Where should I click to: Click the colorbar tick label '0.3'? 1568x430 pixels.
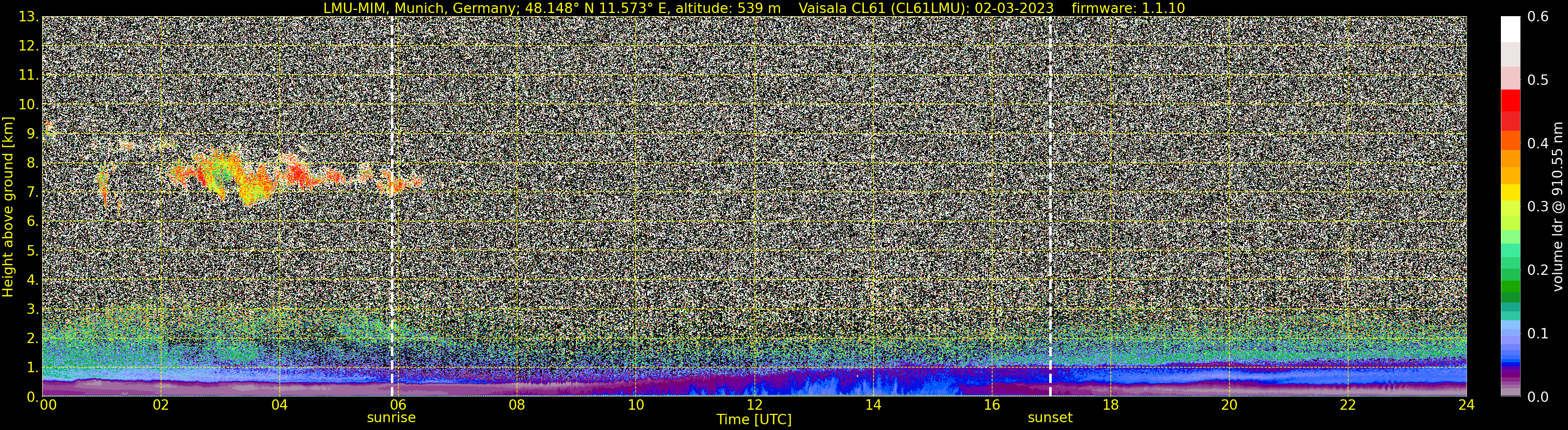click(x=1538, y=207)
